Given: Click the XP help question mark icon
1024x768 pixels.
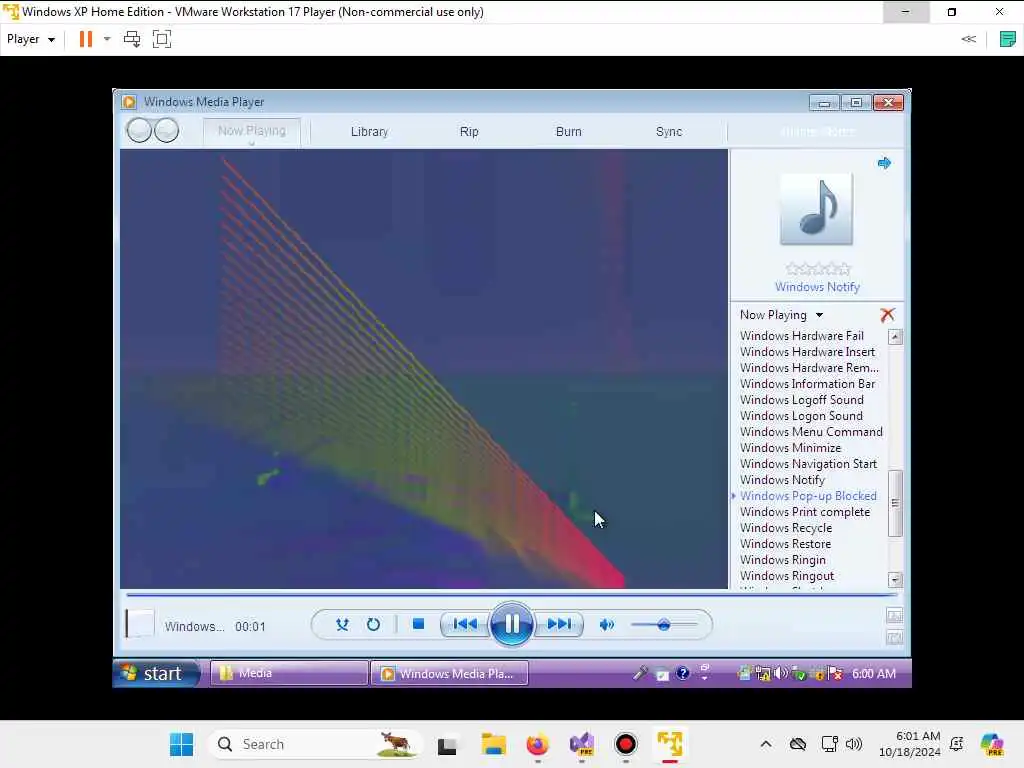Looking at the screenshot, I should pos(682,673).
